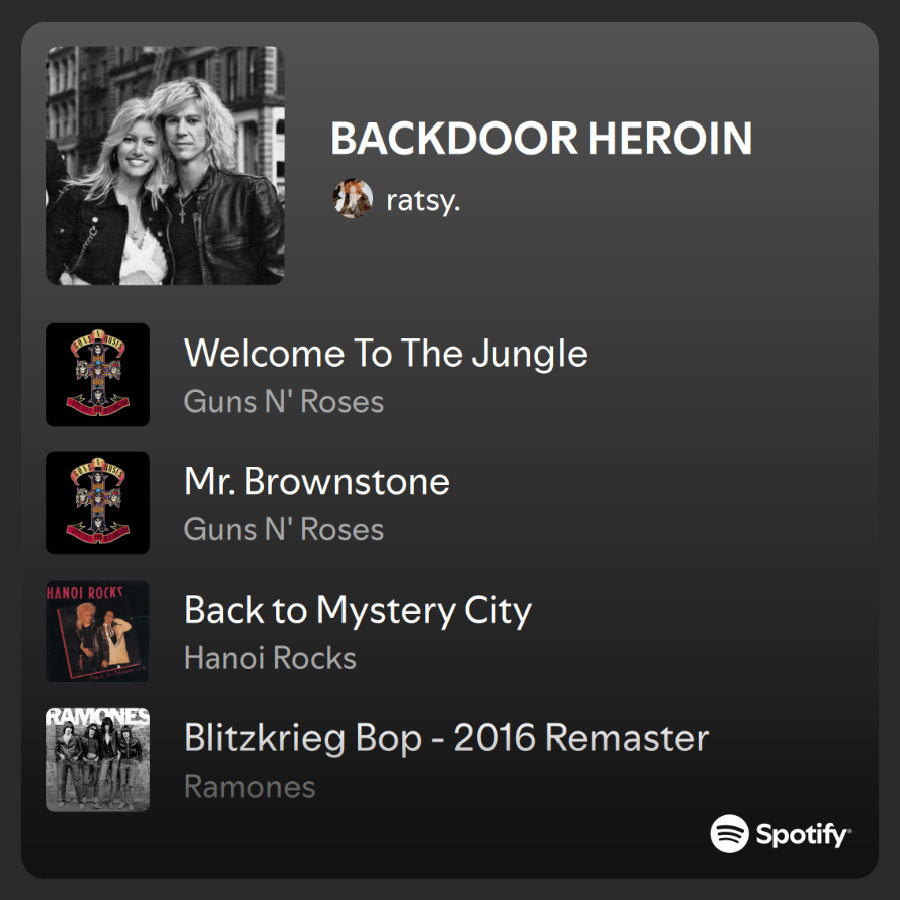Click the Spotify circular sound-wave emblem
This screenshot has height=900, width=900.
coord(730,833)
